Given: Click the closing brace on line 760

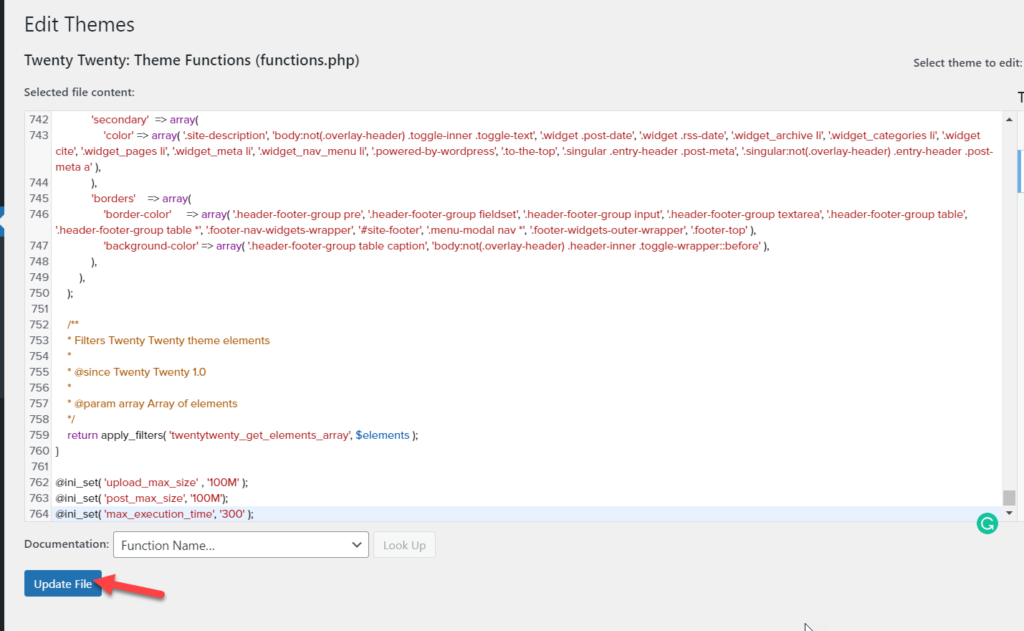Looking at the screenshot, I should [x=57, y=451].
